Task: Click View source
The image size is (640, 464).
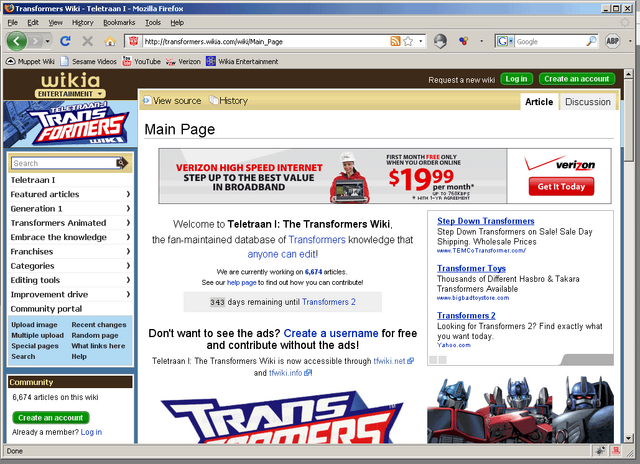Action: [172, 101]
